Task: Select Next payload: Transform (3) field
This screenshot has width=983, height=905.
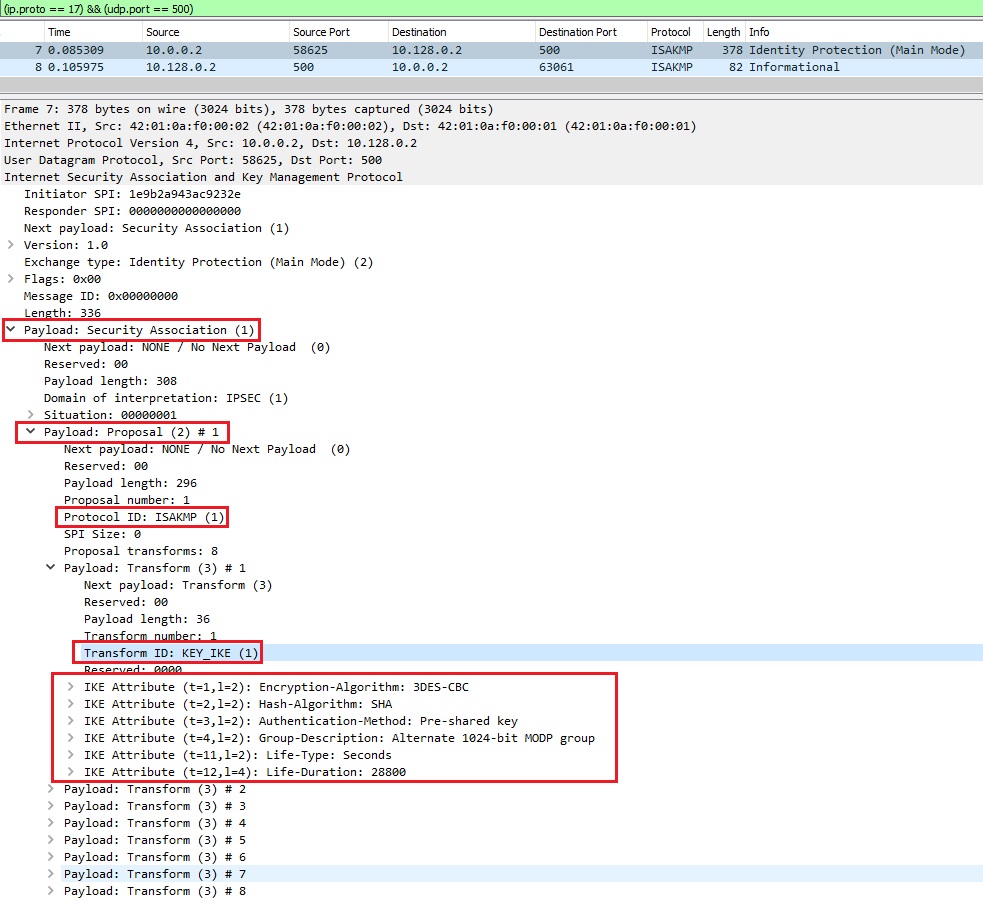Action: pos(178,585)
